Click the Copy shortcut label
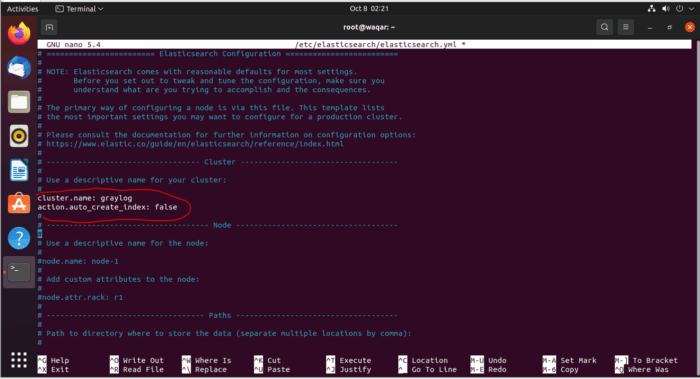Screen dimensions: 700x379 tap(569, 370)
